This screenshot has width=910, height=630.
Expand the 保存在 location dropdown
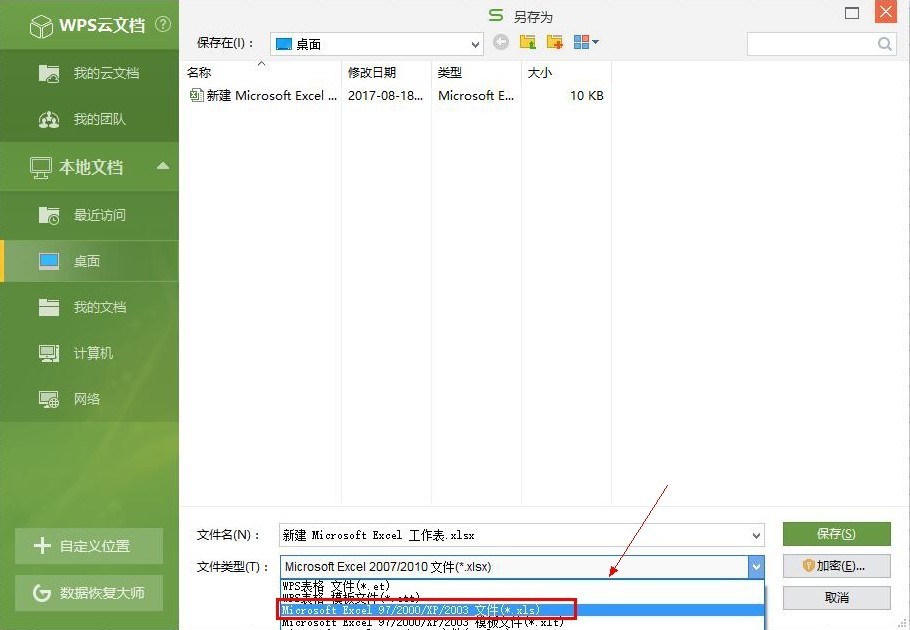(x=475, y=44)
